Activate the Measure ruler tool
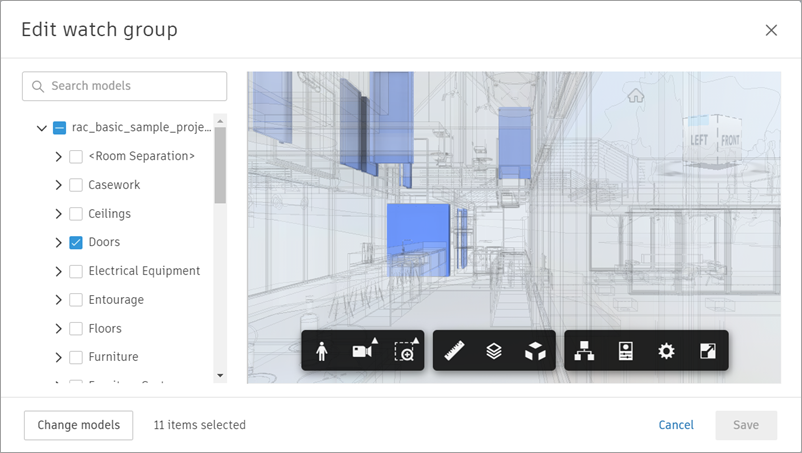This screenshot has width=802, height=453. [x=454, y=351]
